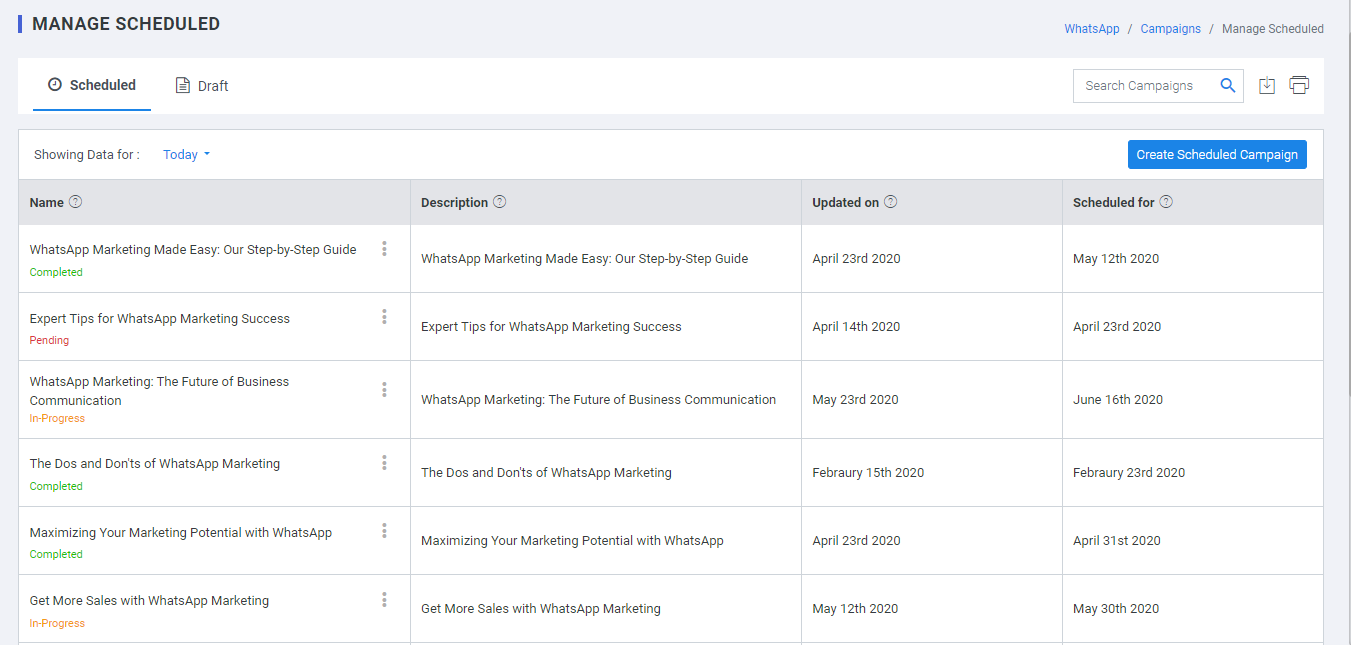The height and width of the screenshot is (645, 1351).
Task: Click Completed status under Dos and Don'ts
Action: tap(56, 486)
